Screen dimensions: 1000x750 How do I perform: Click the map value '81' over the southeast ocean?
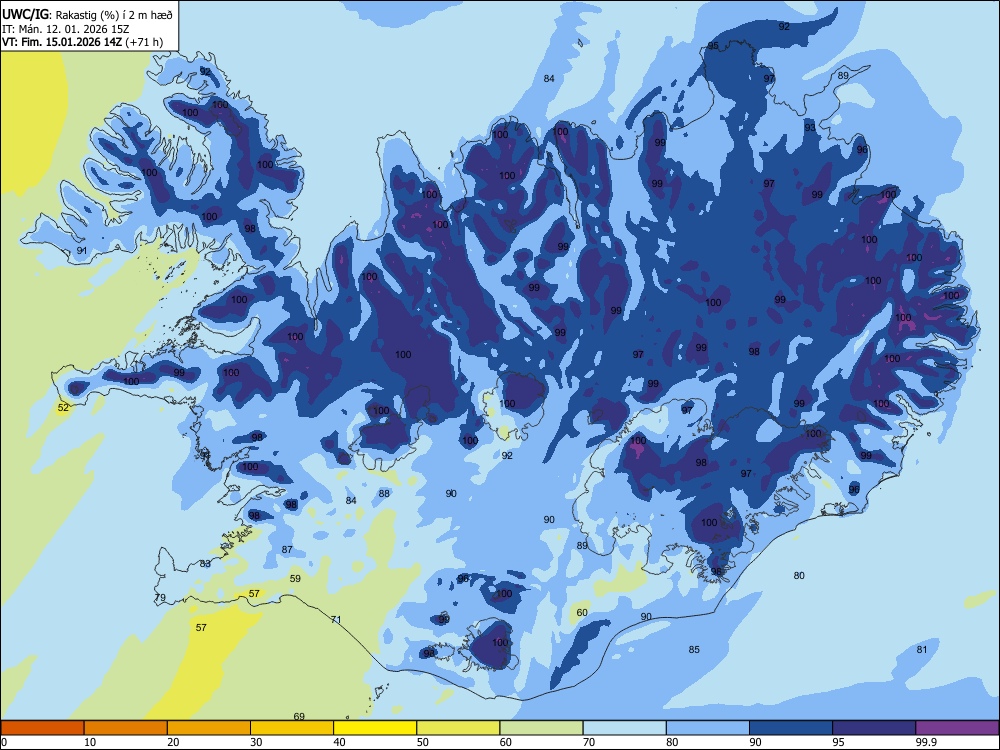click(922, 649)
